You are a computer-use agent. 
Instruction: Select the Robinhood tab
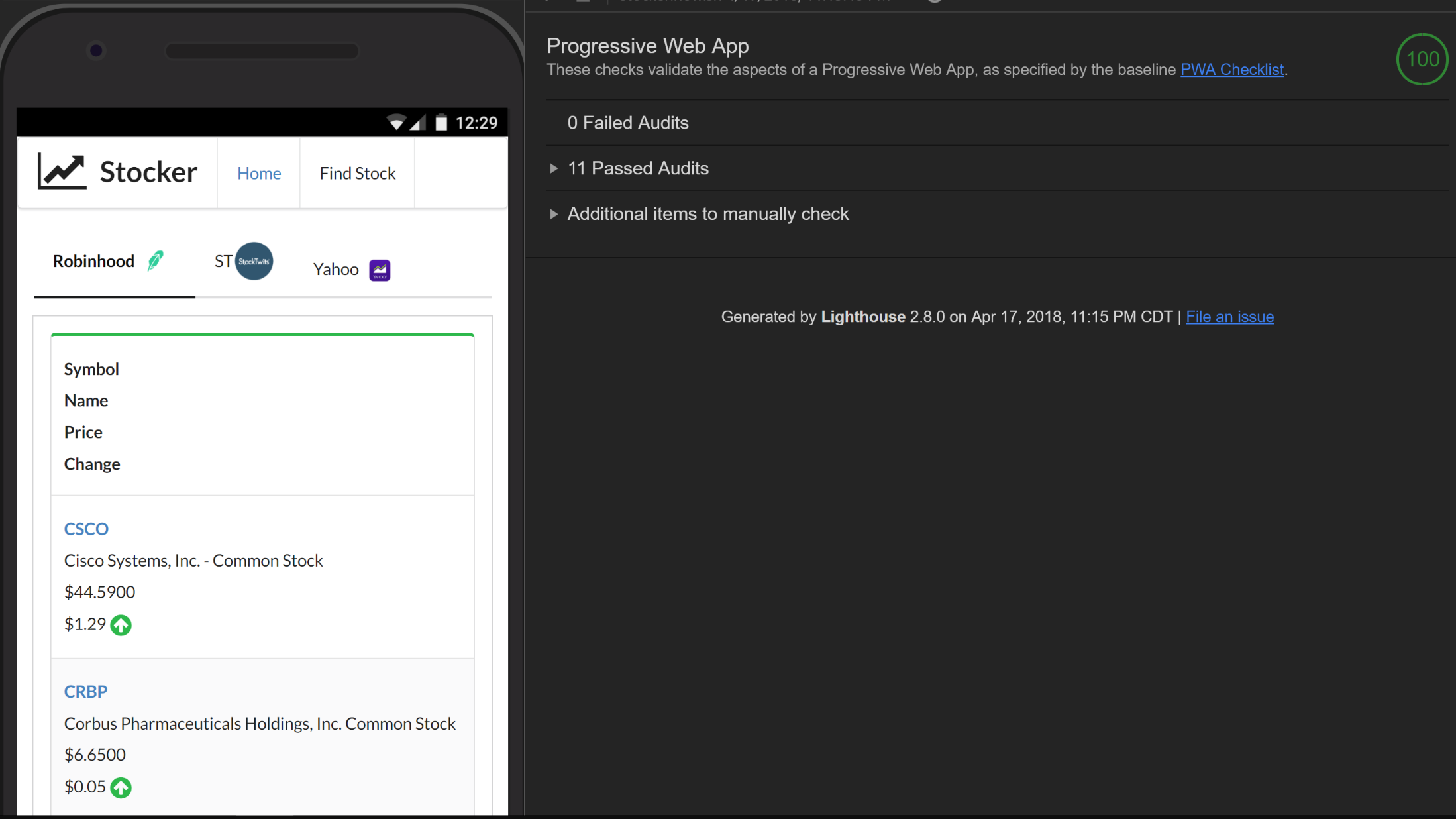93,262
